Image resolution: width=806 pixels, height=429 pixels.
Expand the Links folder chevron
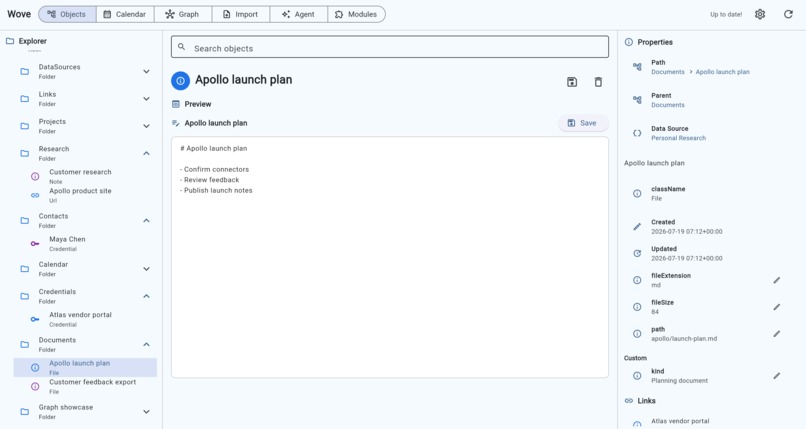pos(146,99)
